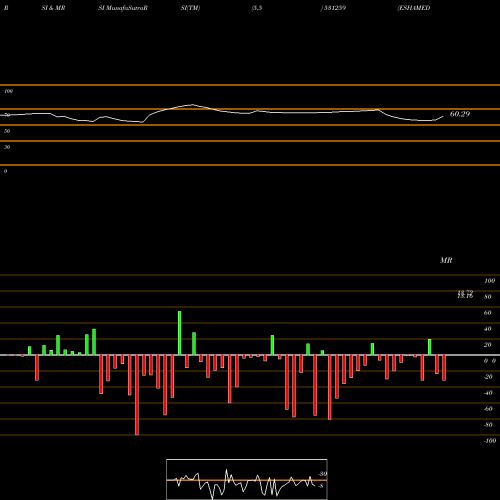Open the mini overview chart at bottom
The image size is (500, 500).
pyautogui.click(x=247, y=479)
